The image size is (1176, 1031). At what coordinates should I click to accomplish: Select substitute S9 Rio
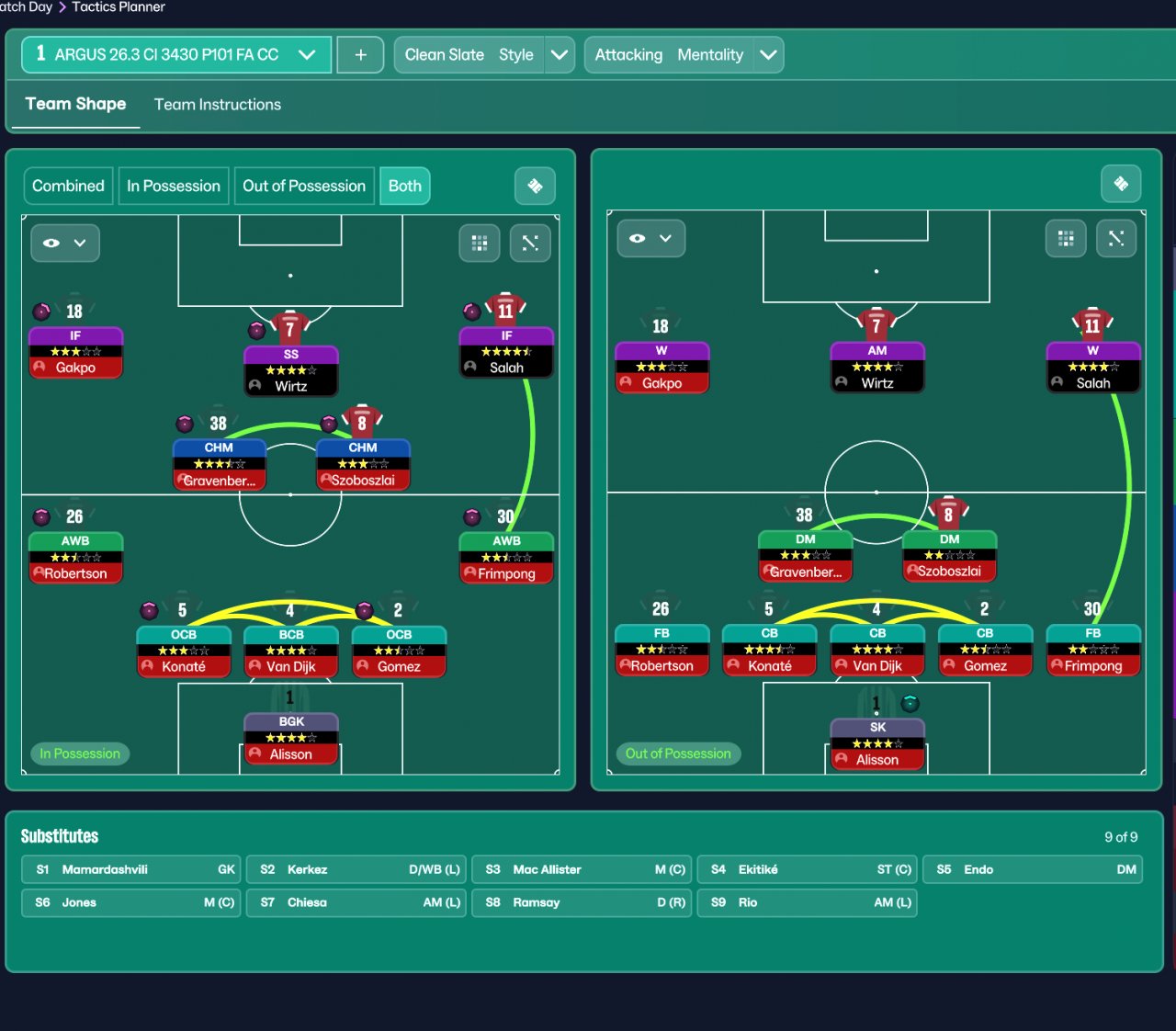click(807, 903)
